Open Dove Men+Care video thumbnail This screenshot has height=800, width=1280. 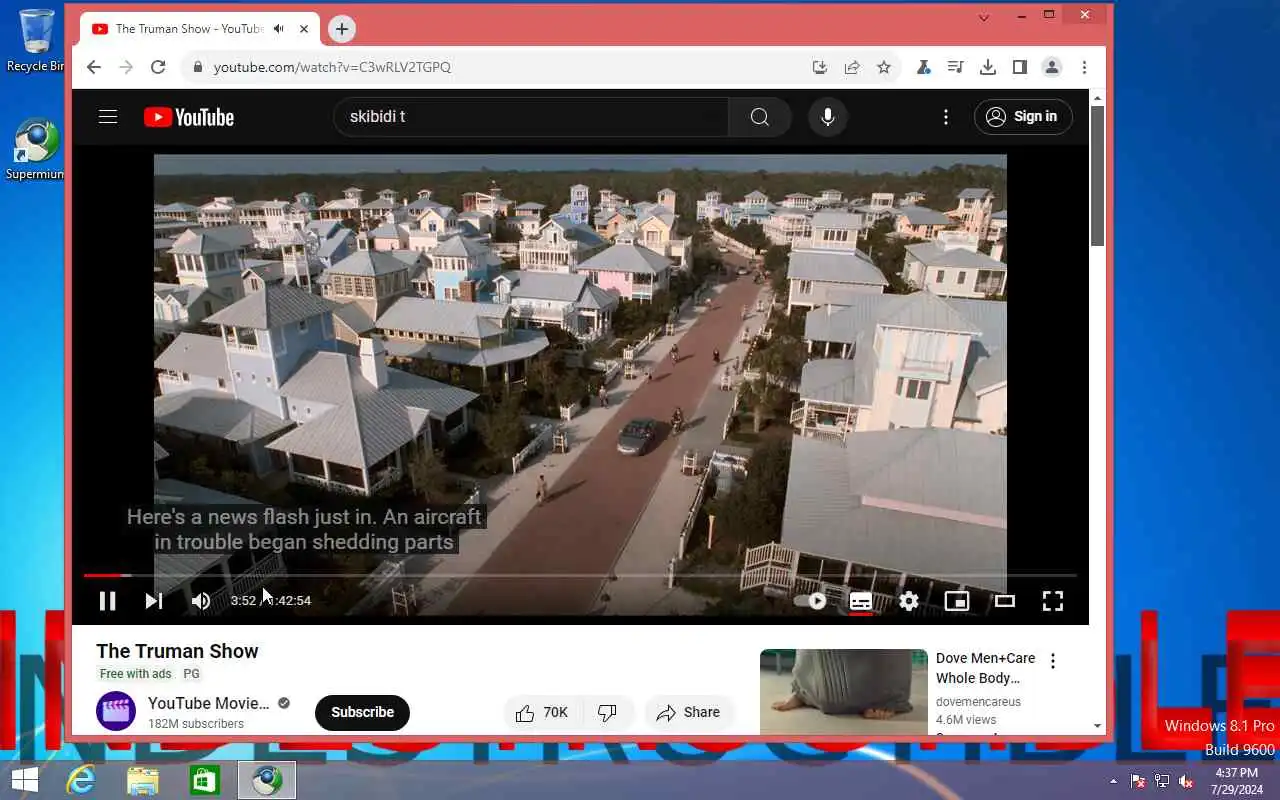844,691
